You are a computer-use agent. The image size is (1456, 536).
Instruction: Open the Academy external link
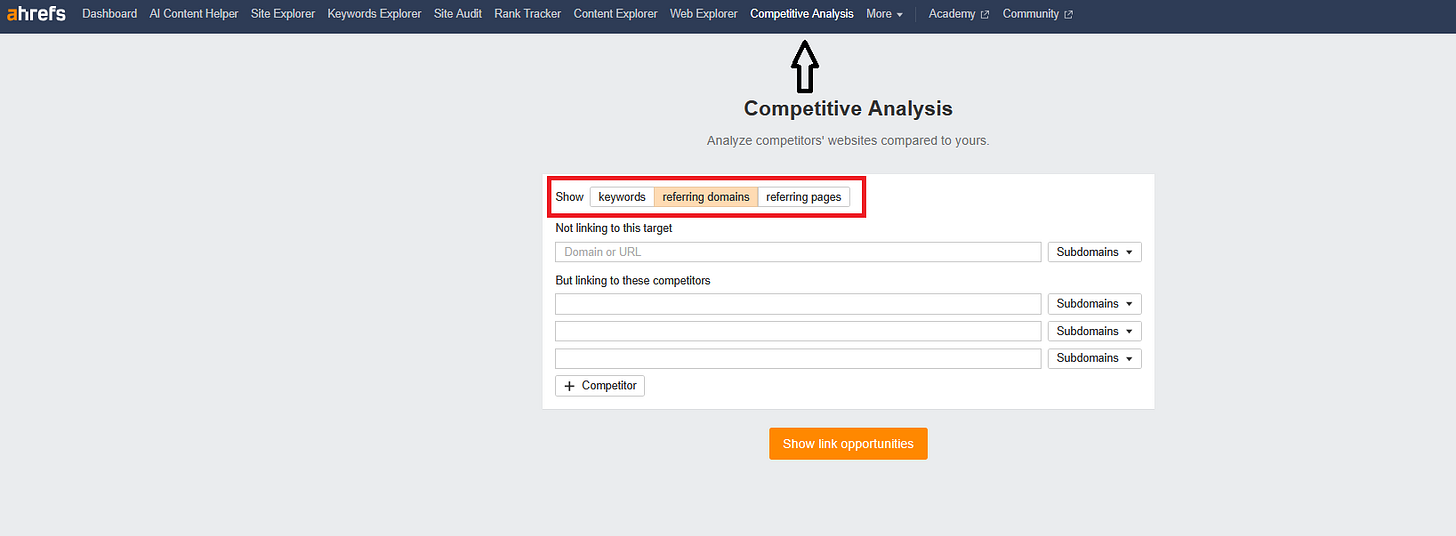959,14
